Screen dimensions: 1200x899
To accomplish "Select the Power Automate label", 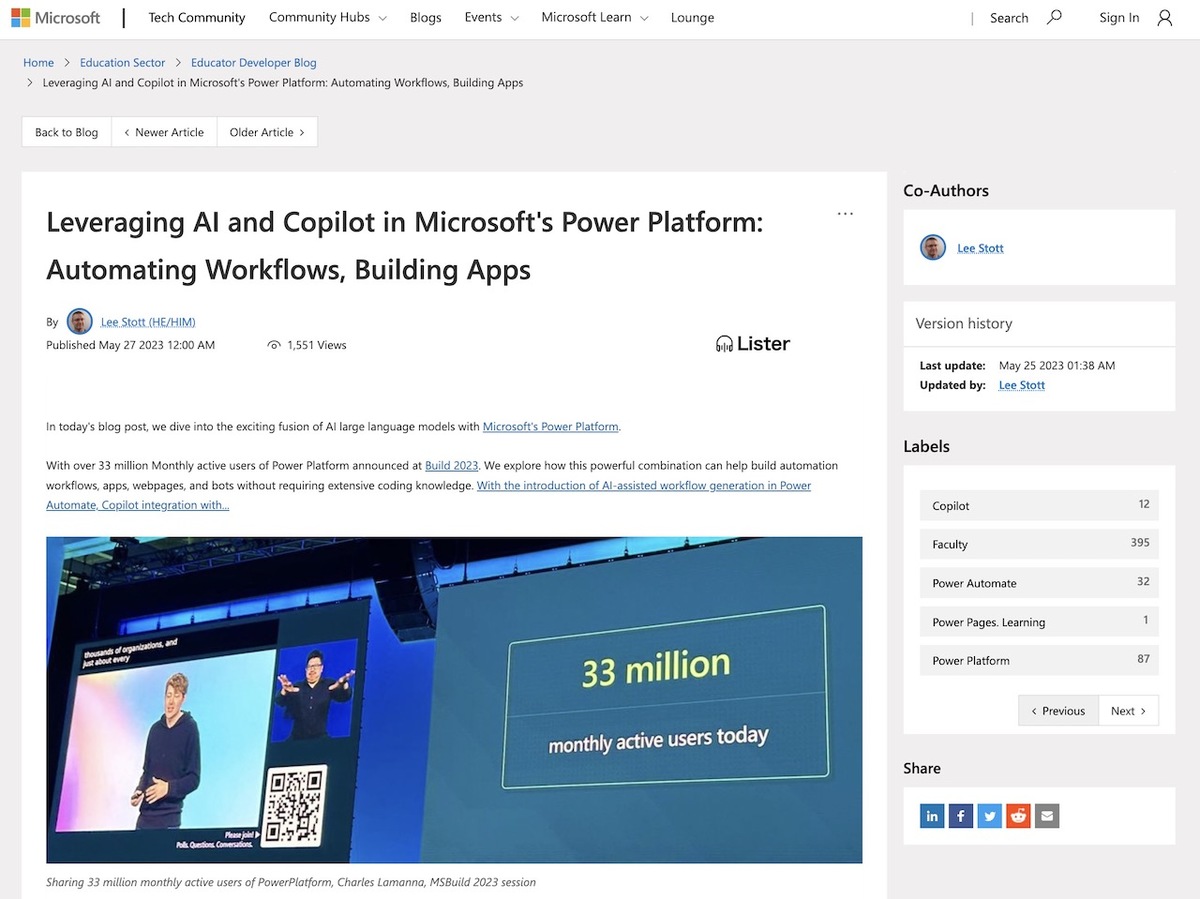I will pos(1039,583).
